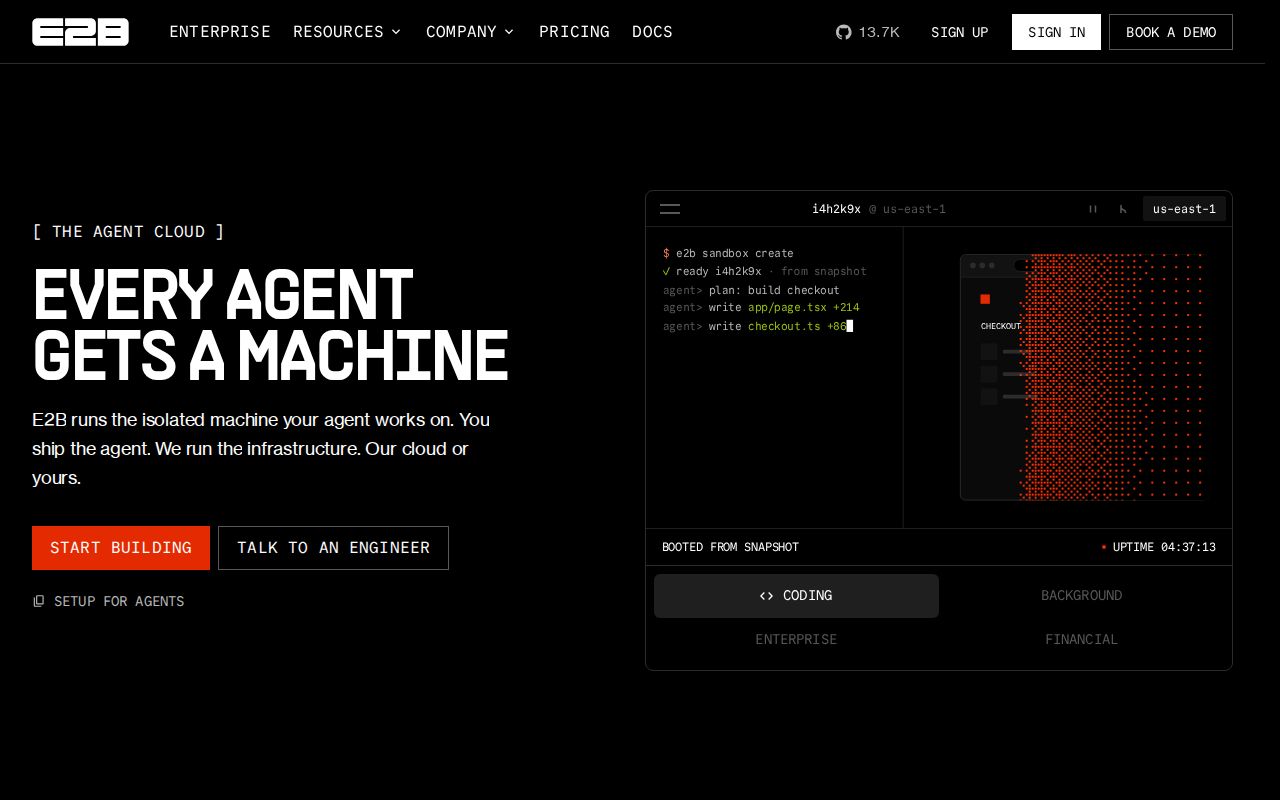Switch to the Background demo tab

[x=1081, y=596]
